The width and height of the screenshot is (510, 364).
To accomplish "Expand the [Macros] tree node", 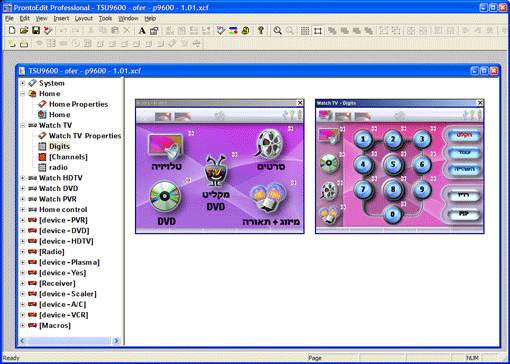I will (23, 325).
